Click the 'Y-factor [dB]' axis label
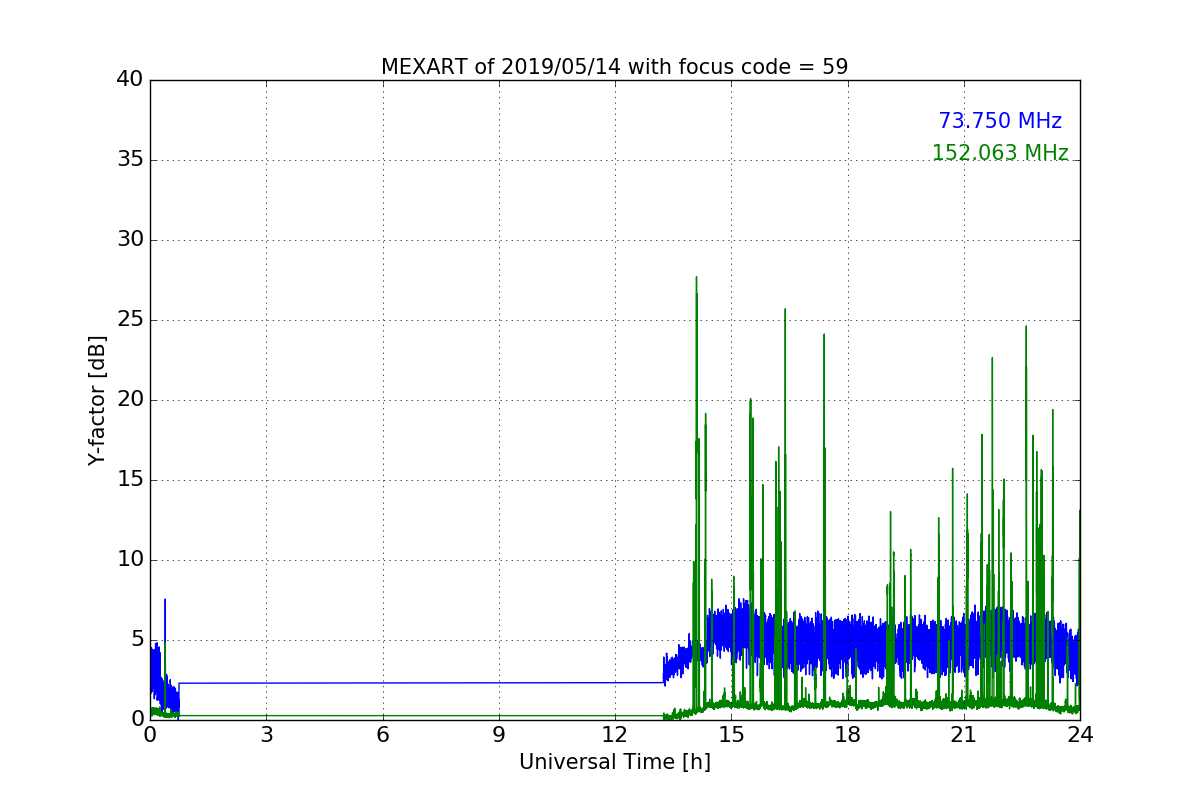 click(x=97, y=400)
